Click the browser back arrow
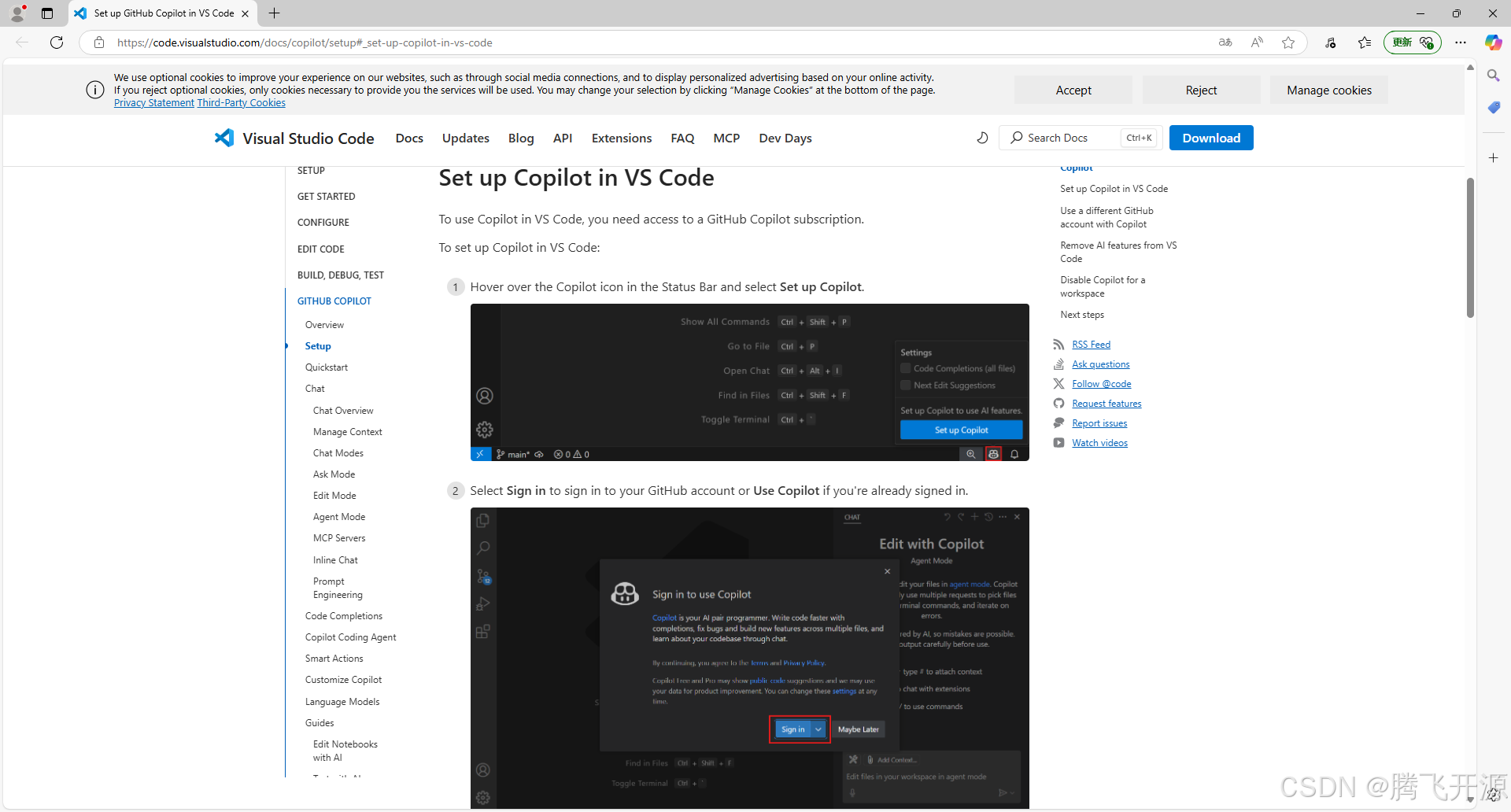This screenshot has width=1511, height=812. click(22, 42)
